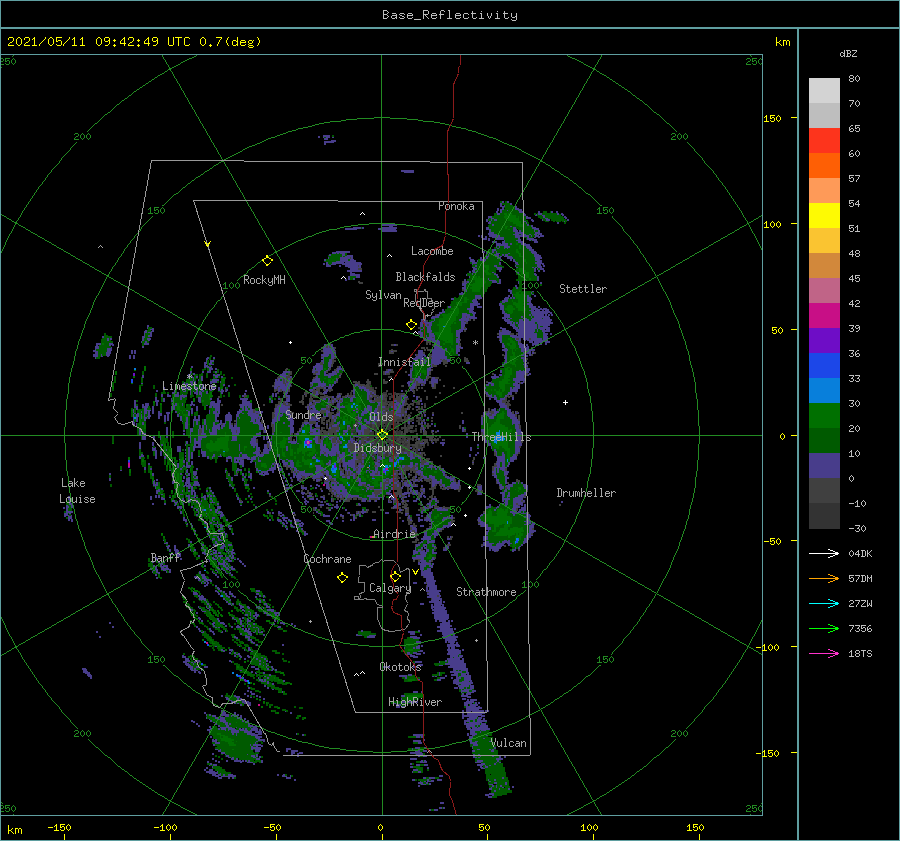Screen dimensions: 900x841
Task: Click the Calgary city label
Action: point(390,588)
